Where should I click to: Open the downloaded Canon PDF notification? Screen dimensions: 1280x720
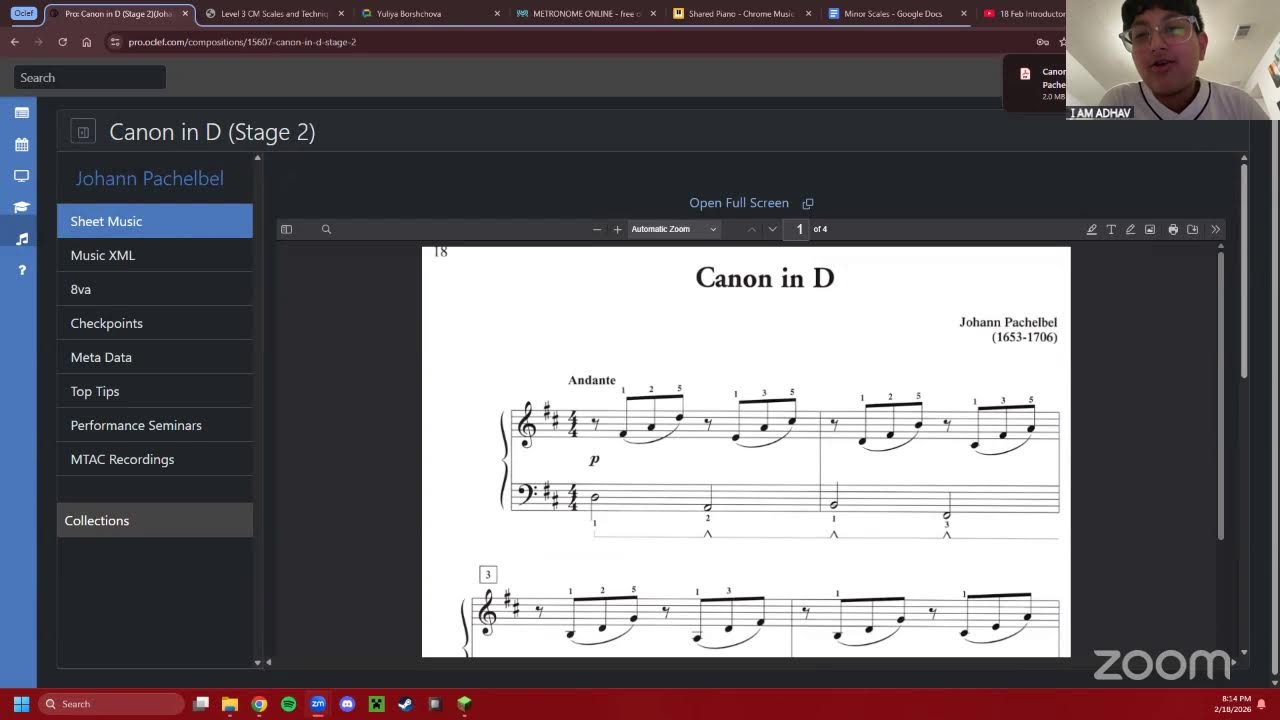pos(1036,82)
